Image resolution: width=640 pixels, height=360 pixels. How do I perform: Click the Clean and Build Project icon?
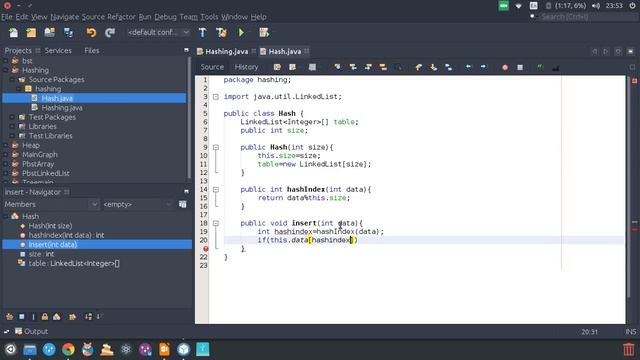point(221,33)
